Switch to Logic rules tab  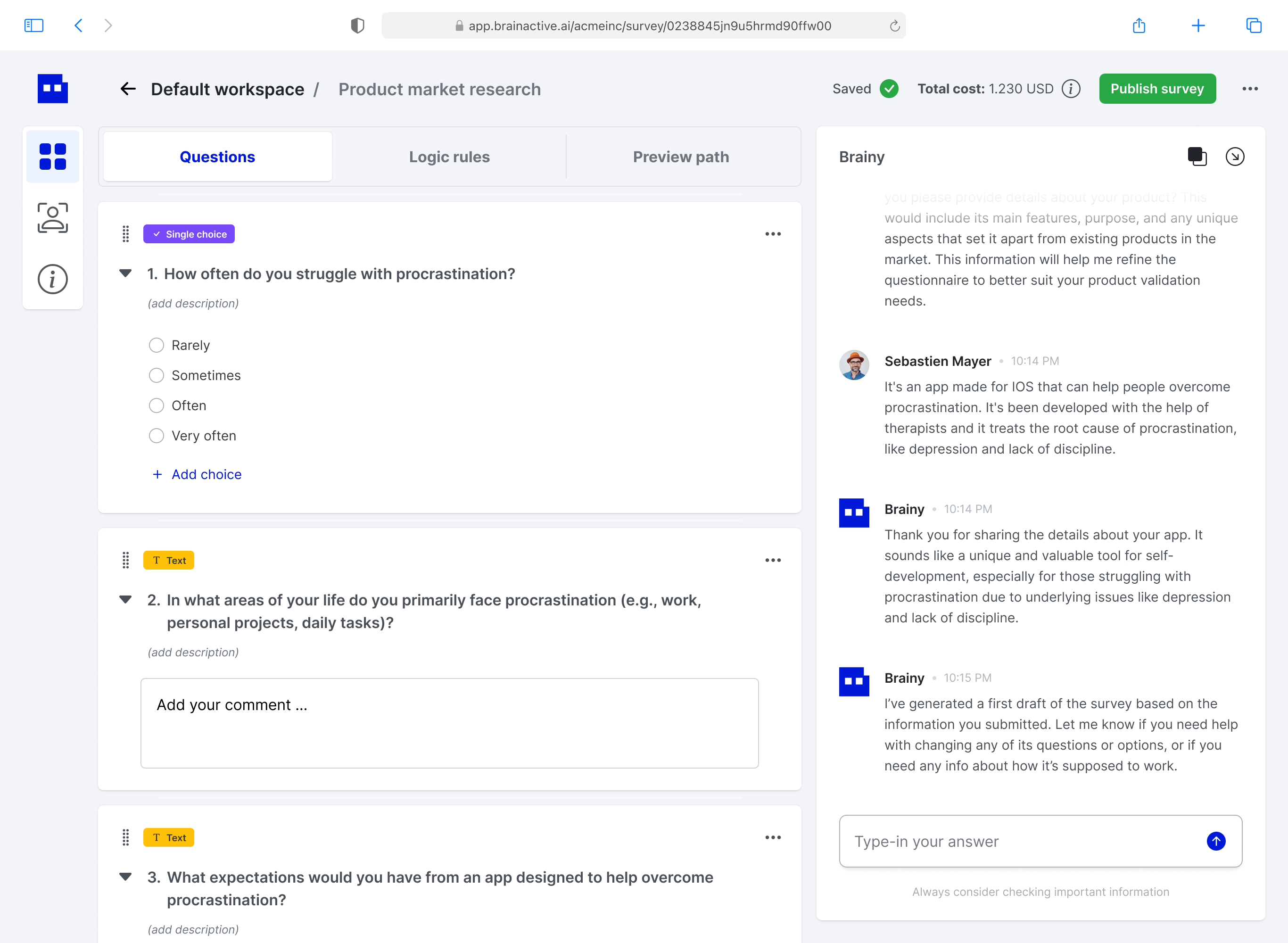449,157
